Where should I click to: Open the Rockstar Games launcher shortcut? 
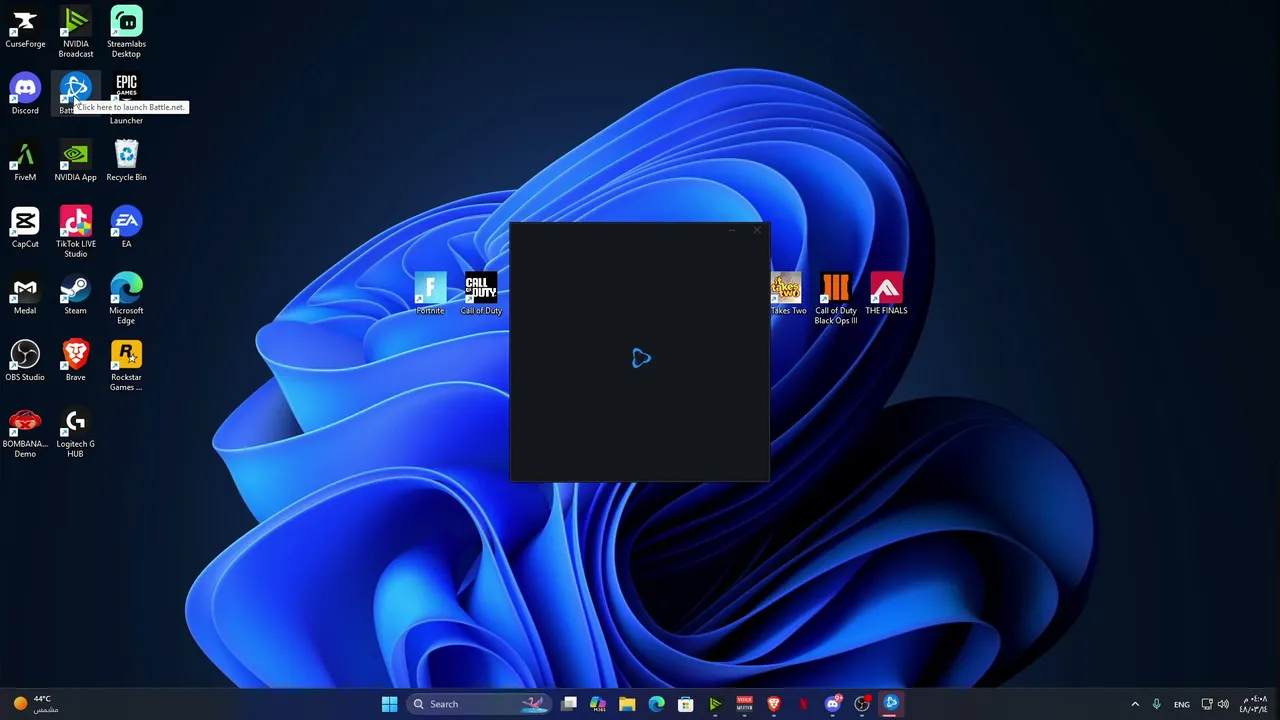pos(126,365)
